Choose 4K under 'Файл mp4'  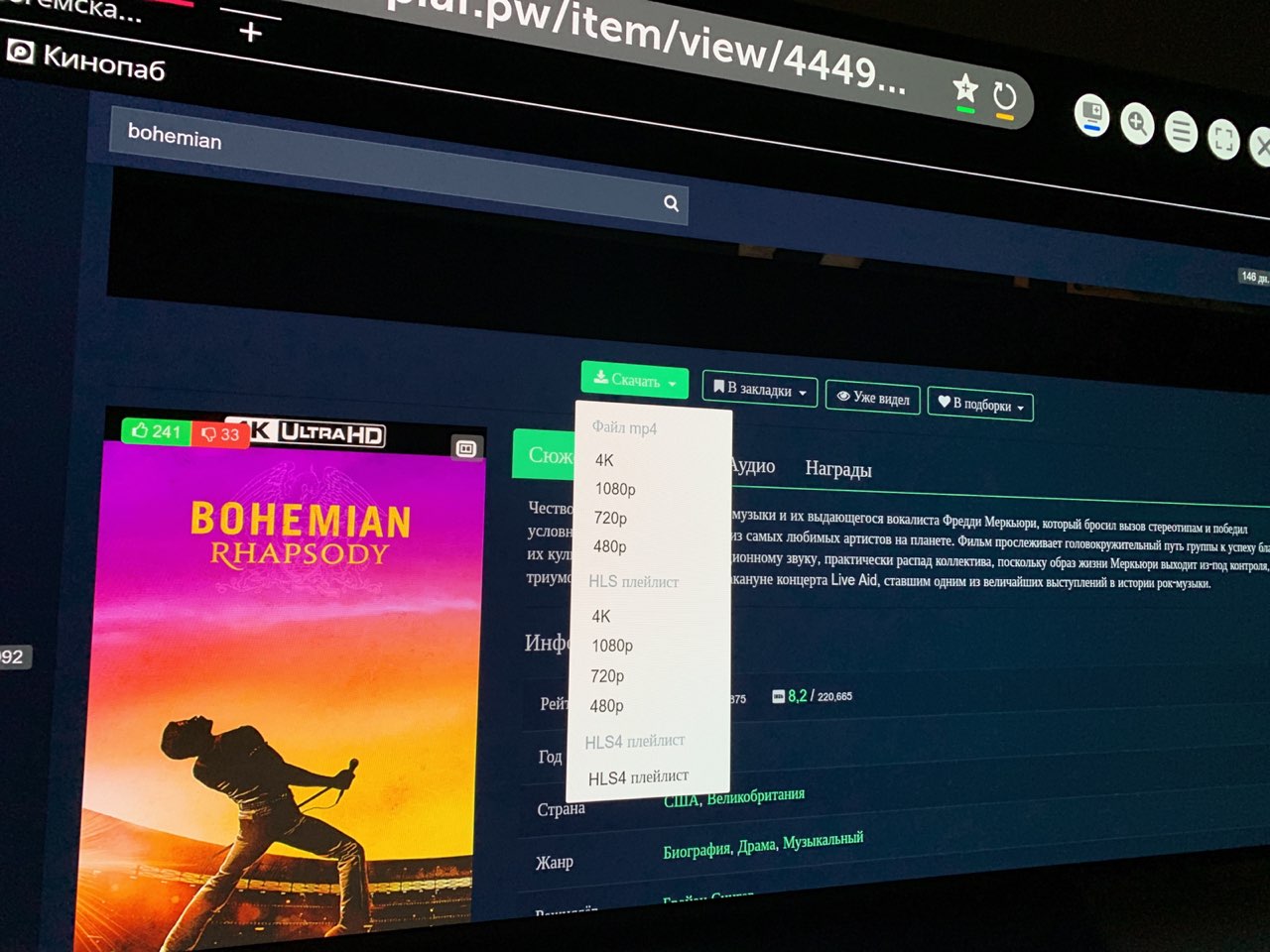[604, 460]
